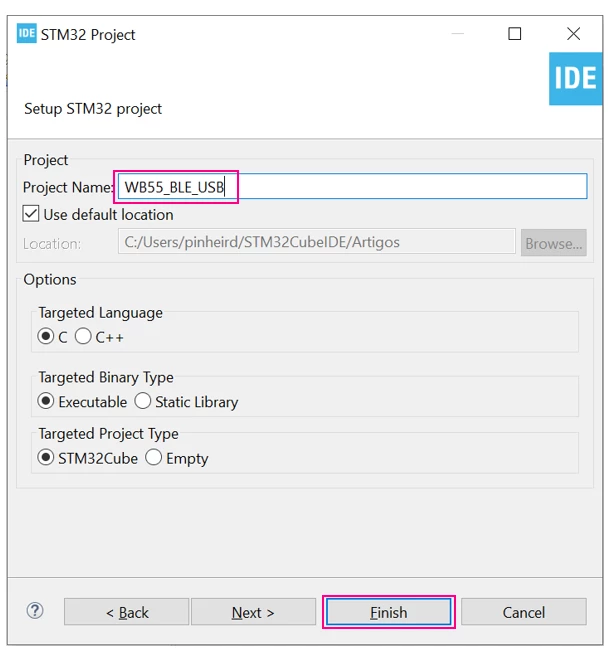The width and height of the screenshot is (610, 656).
Task: Select the Empty project type
Action: (154, 457)
